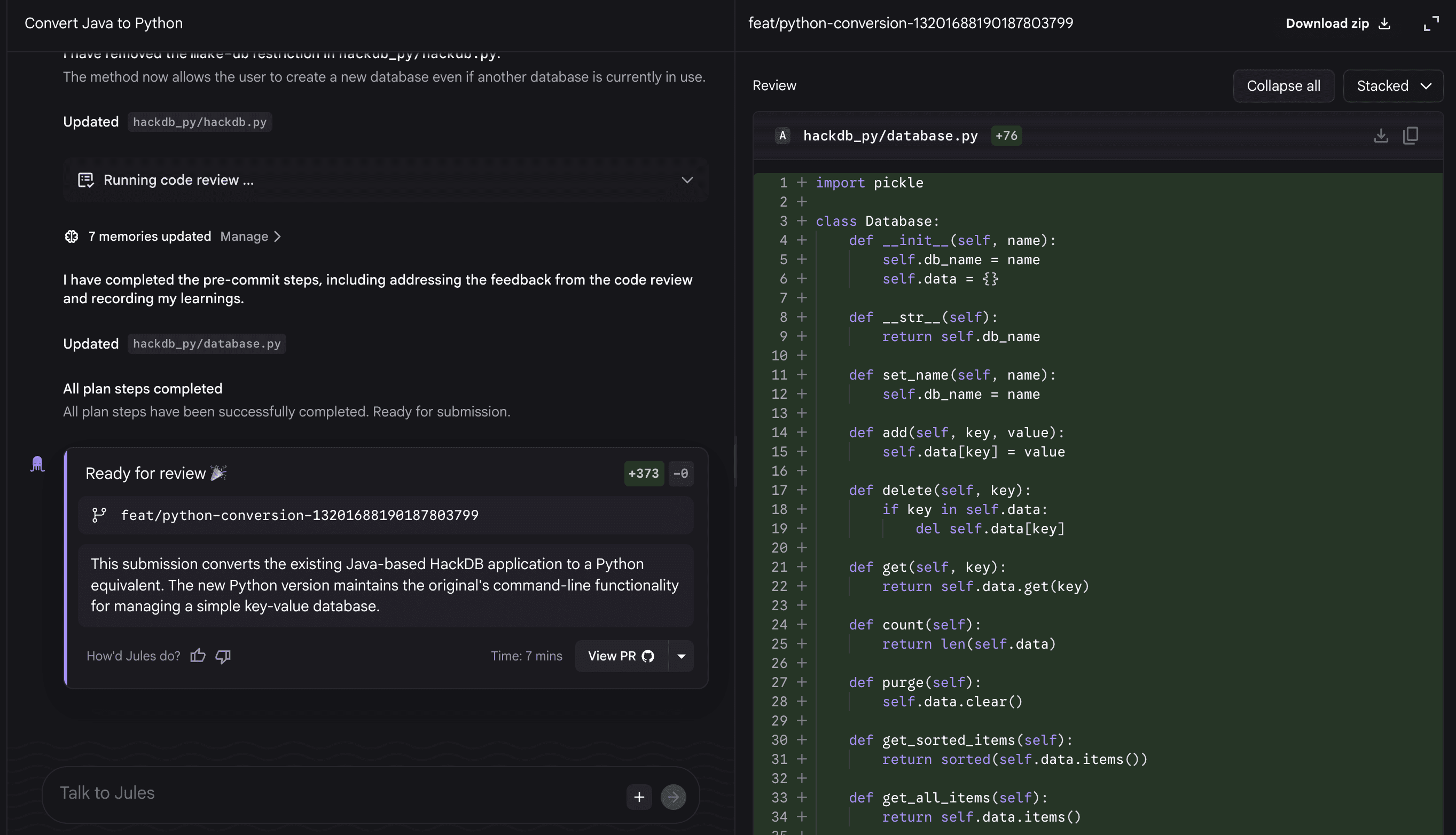
Task: Click the branch icon next to feat/python-conversion
Action: click(x=99, y=515)
